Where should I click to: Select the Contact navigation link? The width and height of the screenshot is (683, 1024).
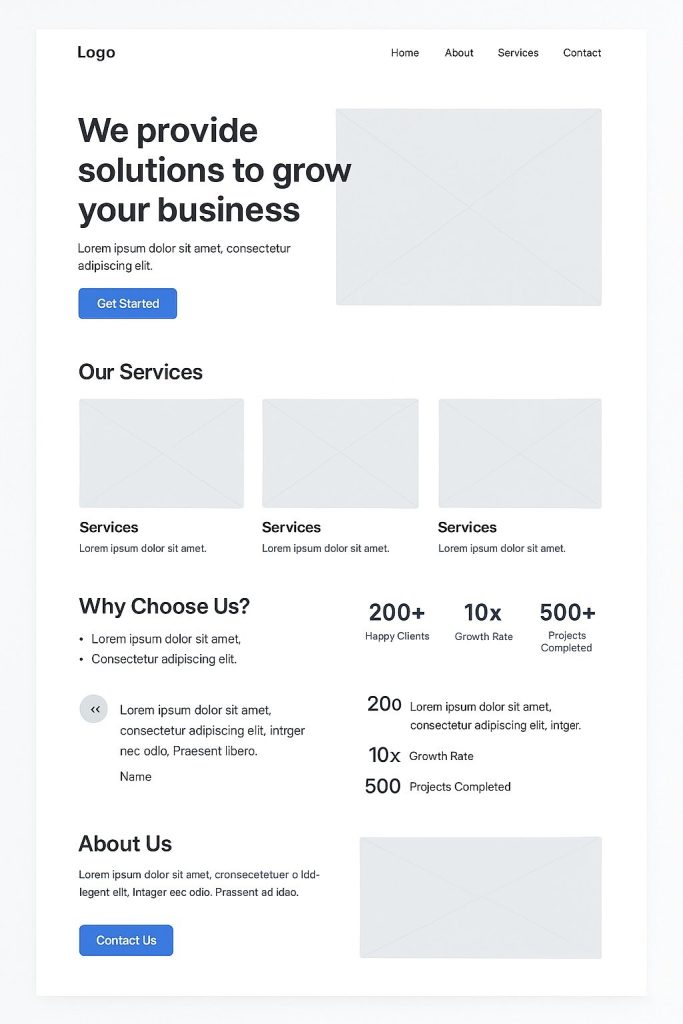pos(582,53)
